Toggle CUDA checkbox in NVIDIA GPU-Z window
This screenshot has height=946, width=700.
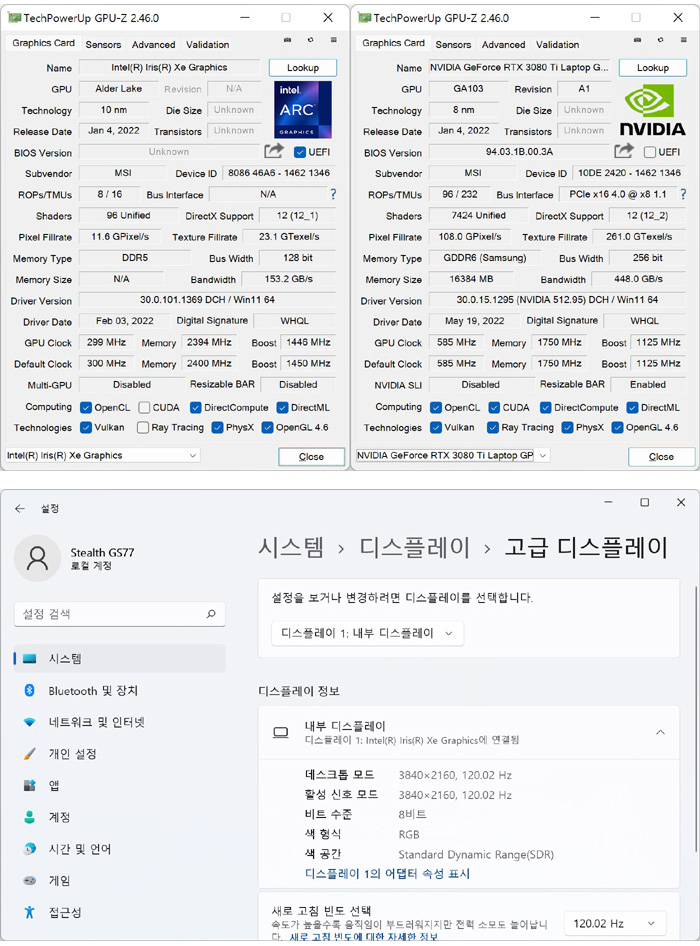tap(494, 408)
